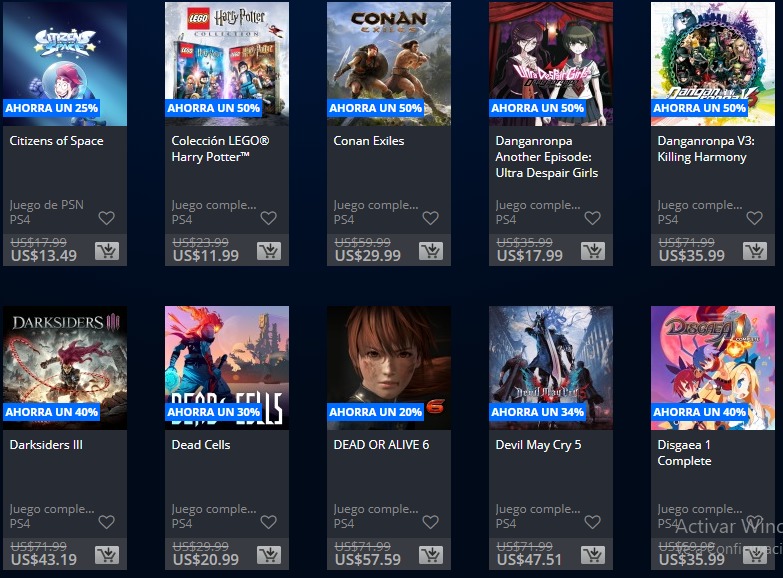This screenshot has width=783, height=578.
Task: Open the Conan Exiles title link
Action: 369,141
